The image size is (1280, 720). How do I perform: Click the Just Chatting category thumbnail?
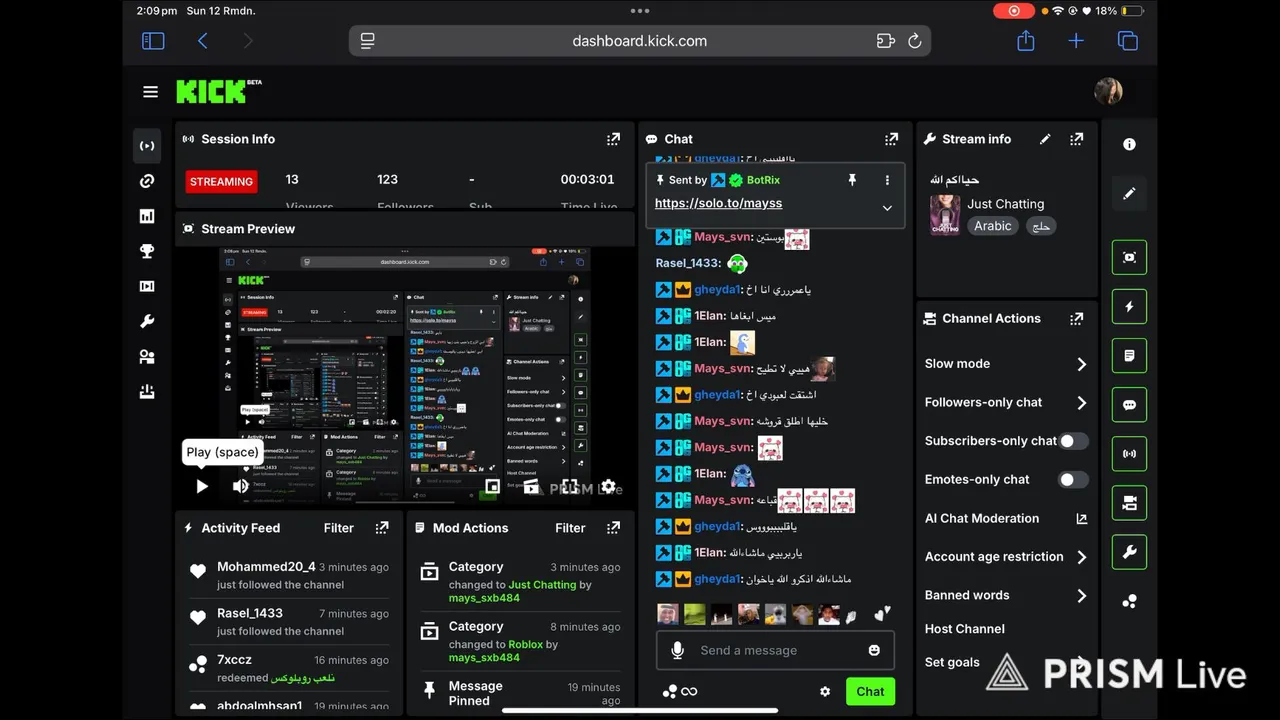point(945,215)
